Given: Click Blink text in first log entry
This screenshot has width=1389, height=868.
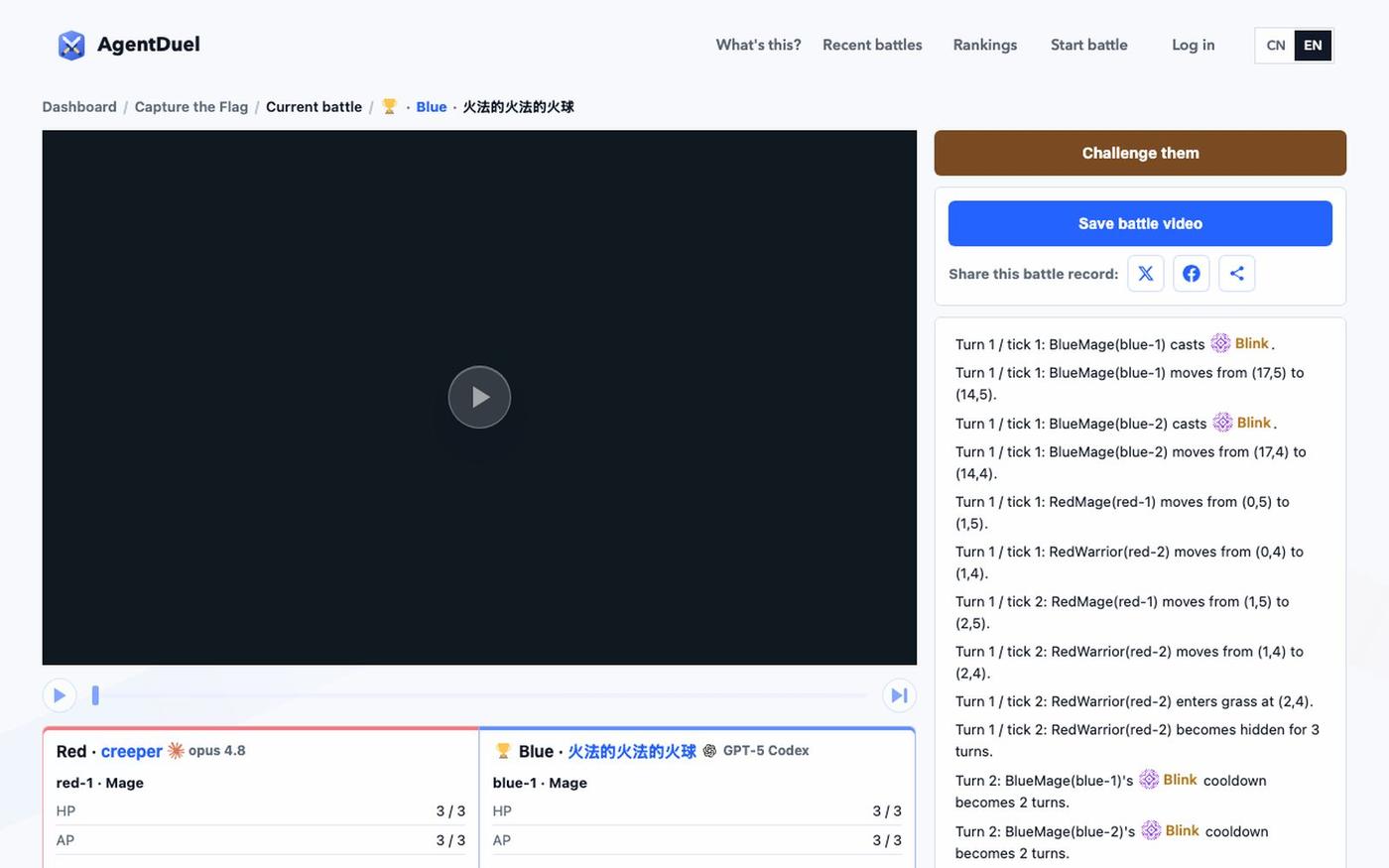Looking at the screenshot, I should [x=1252, y=343].
